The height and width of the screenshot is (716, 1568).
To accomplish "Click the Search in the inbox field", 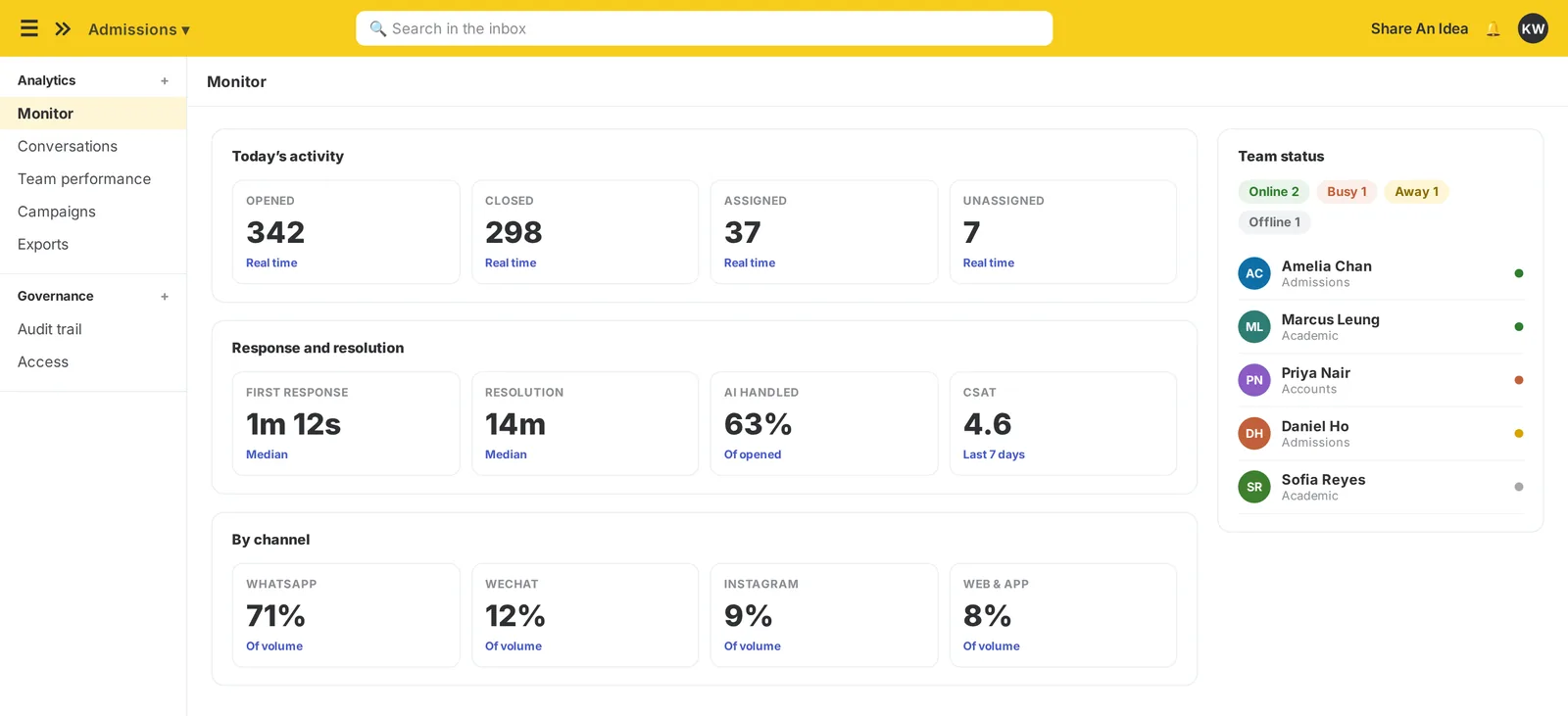I will click(x=704, y=28).
